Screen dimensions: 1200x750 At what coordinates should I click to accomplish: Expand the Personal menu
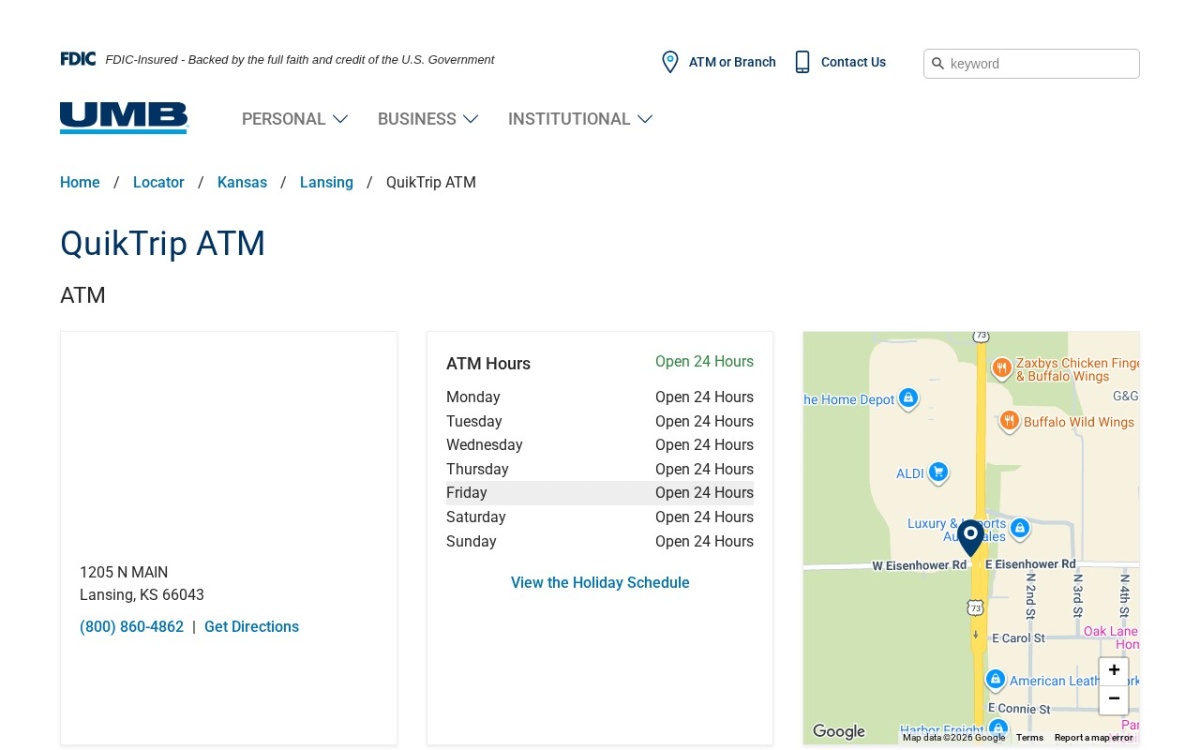(x=295, y=119)
